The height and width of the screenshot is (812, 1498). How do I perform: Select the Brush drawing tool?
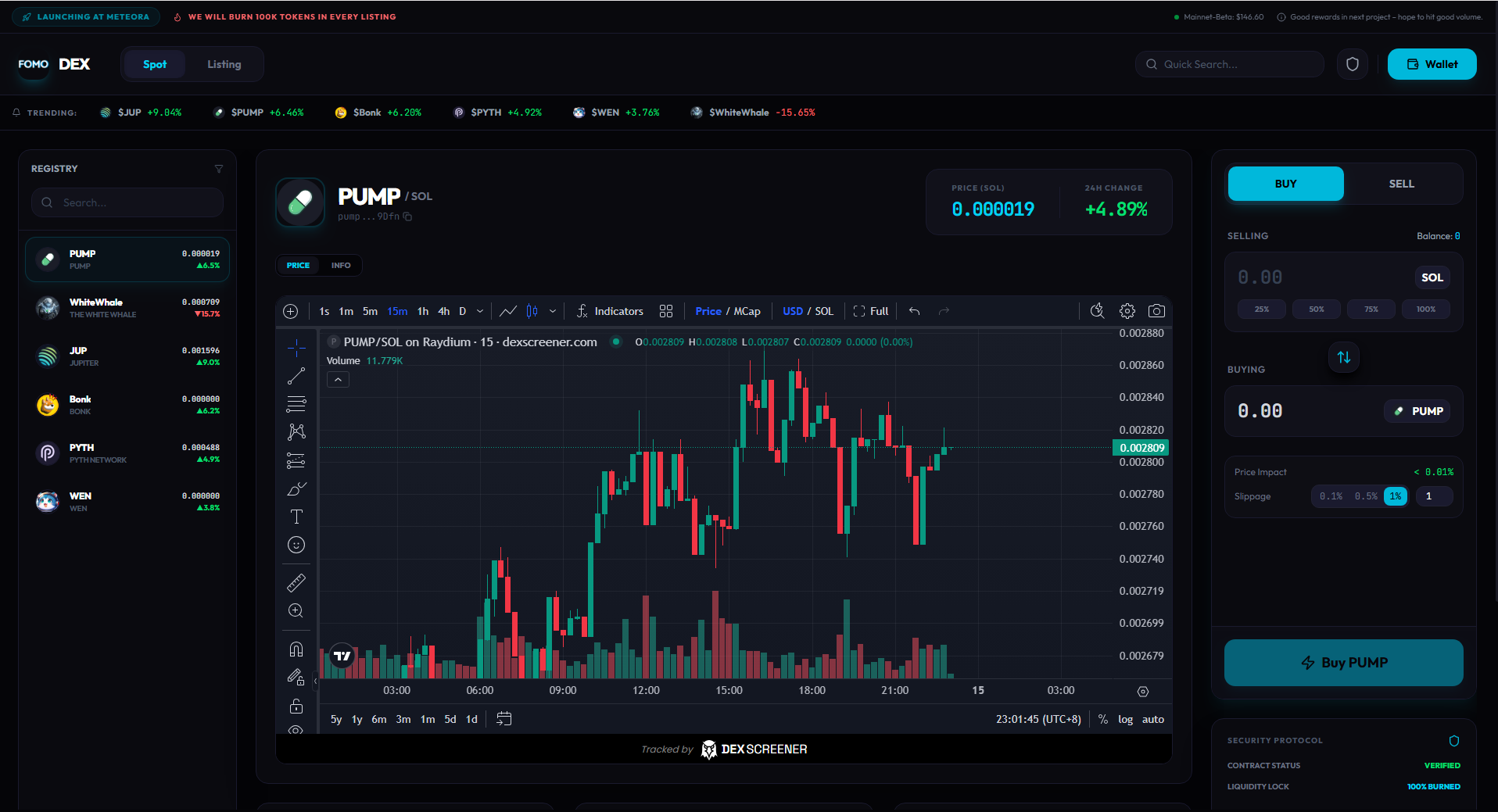[x=296, y=488]
